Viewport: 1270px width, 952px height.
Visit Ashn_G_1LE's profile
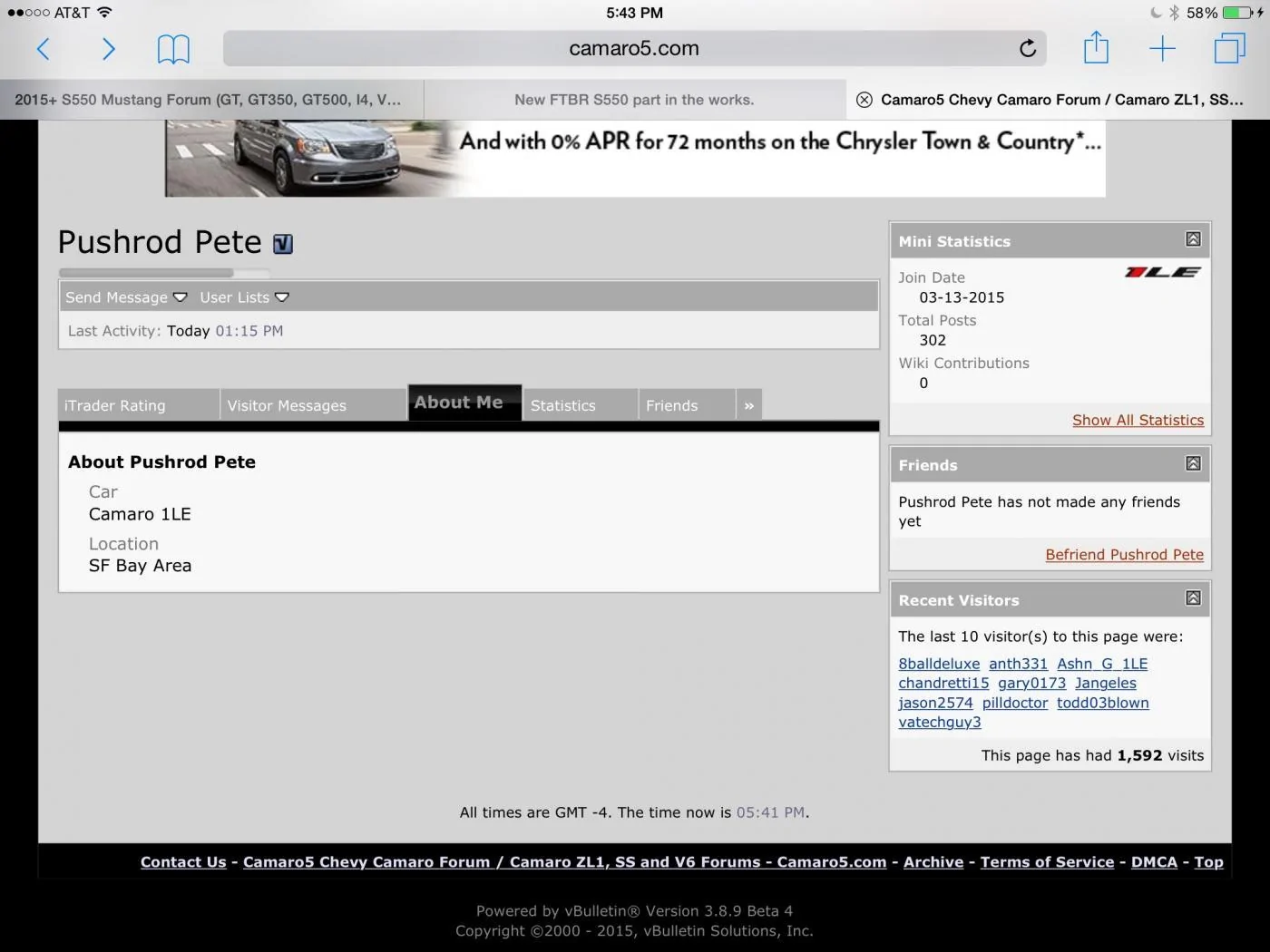(x=1102, y=664)
